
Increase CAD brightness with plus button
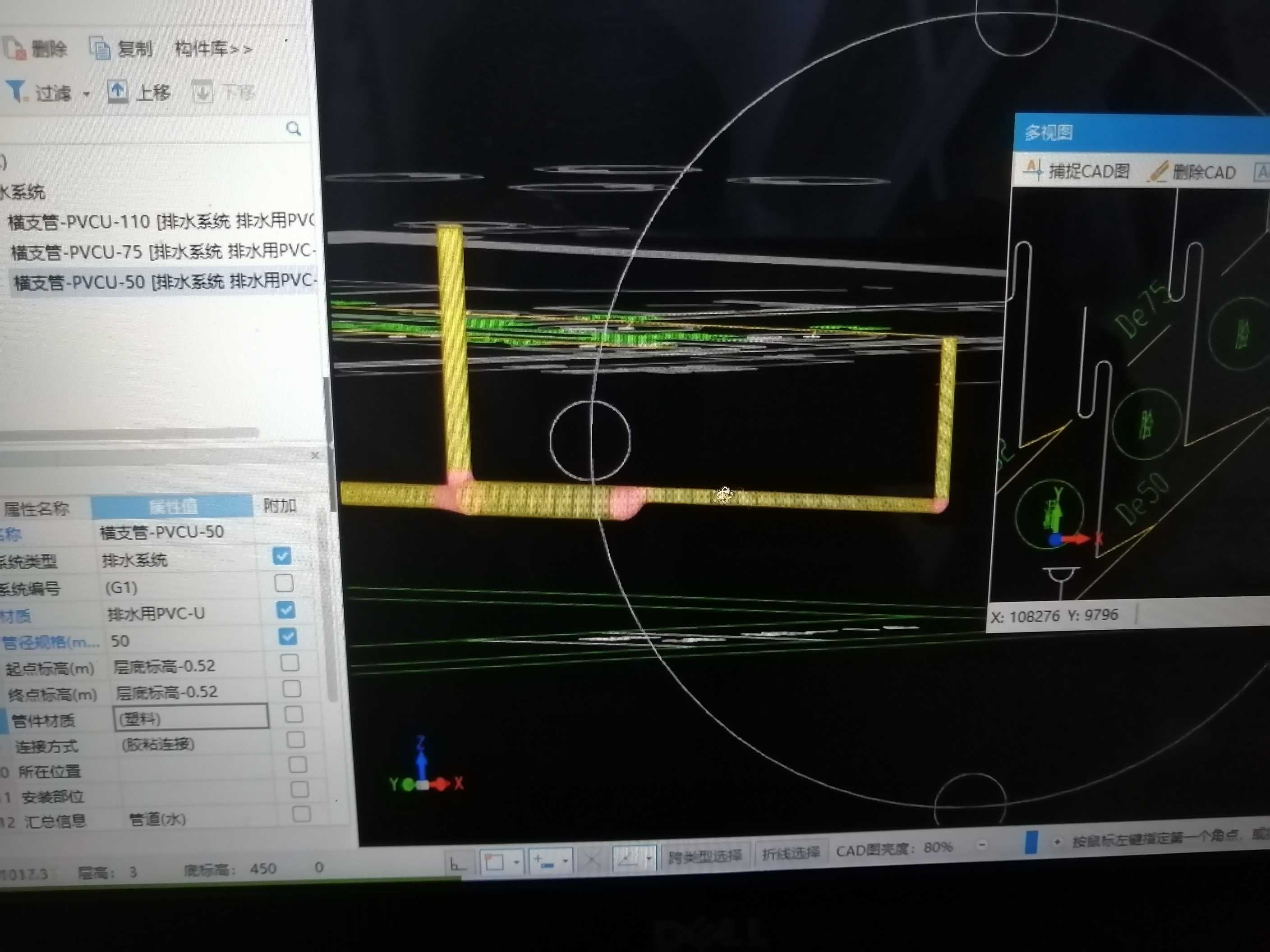coord(1057,842)
